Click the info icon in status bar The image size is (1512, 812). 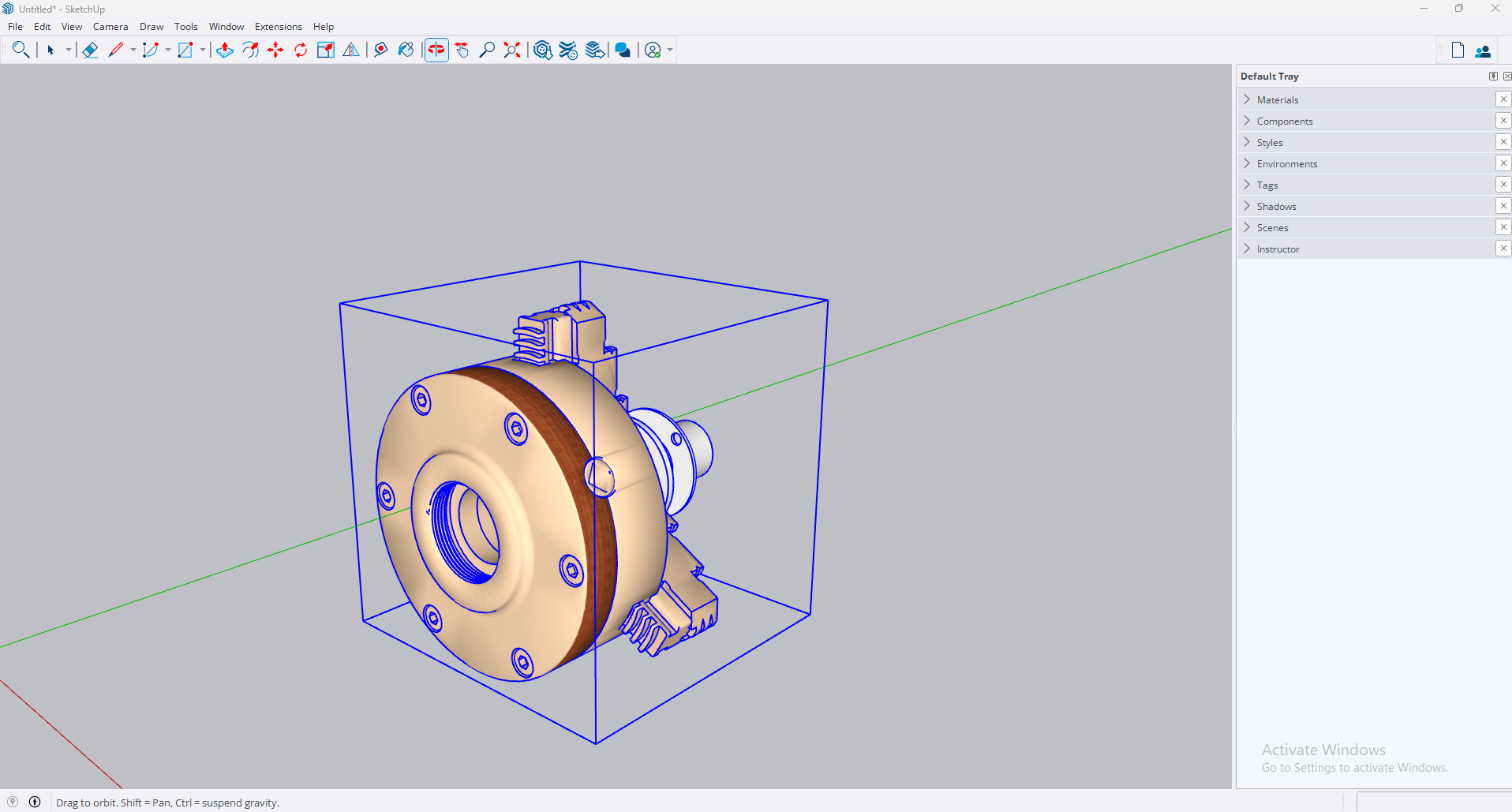pos(35,802)
